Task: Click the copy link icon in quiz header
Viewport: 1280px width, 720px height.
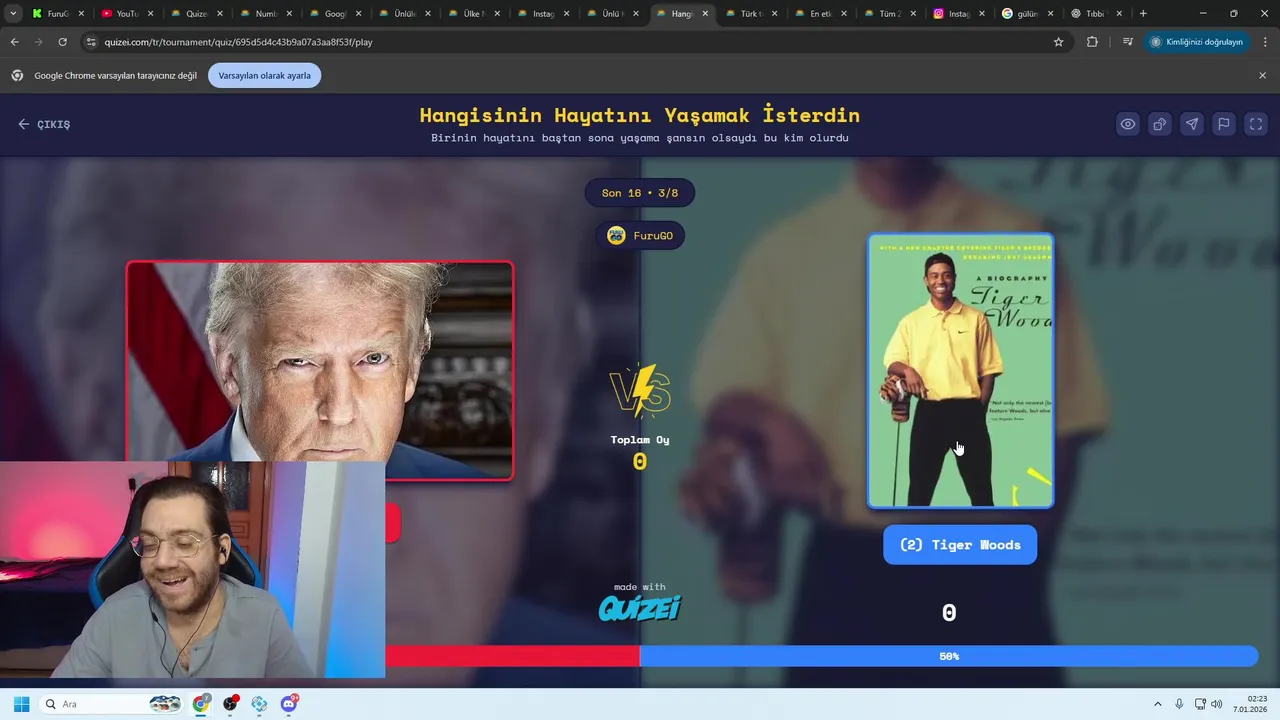Action: [x=1160, y=124]
